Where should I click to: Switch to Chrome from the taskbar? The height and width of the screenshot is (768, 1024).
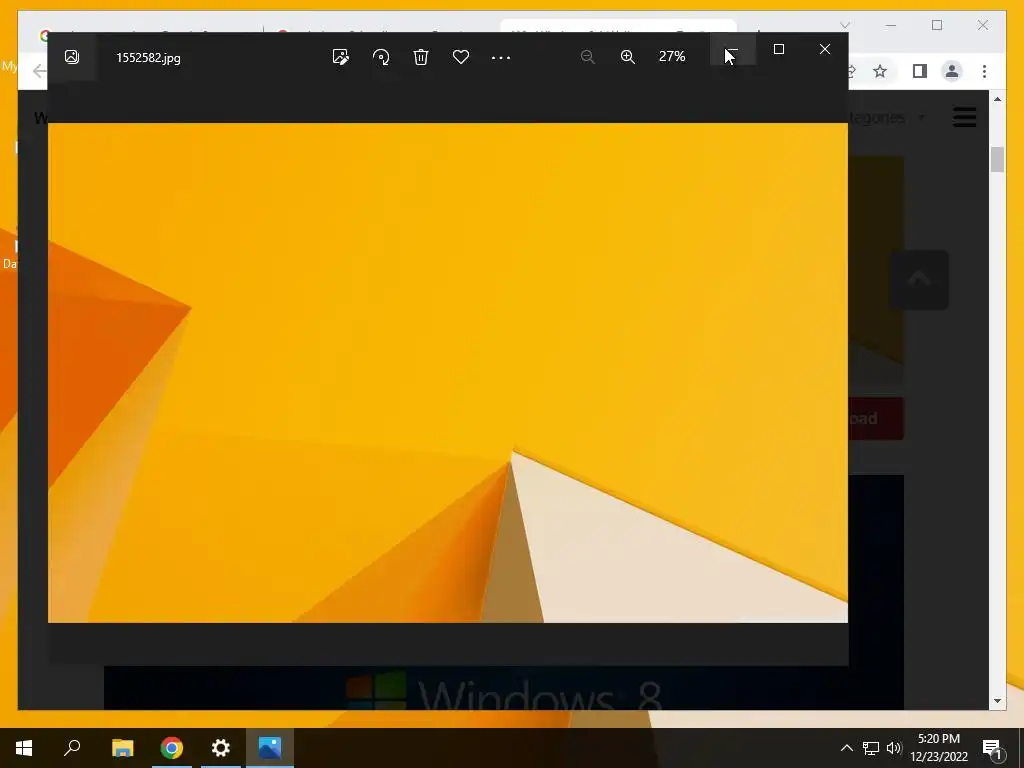click(x=172, y=748)
